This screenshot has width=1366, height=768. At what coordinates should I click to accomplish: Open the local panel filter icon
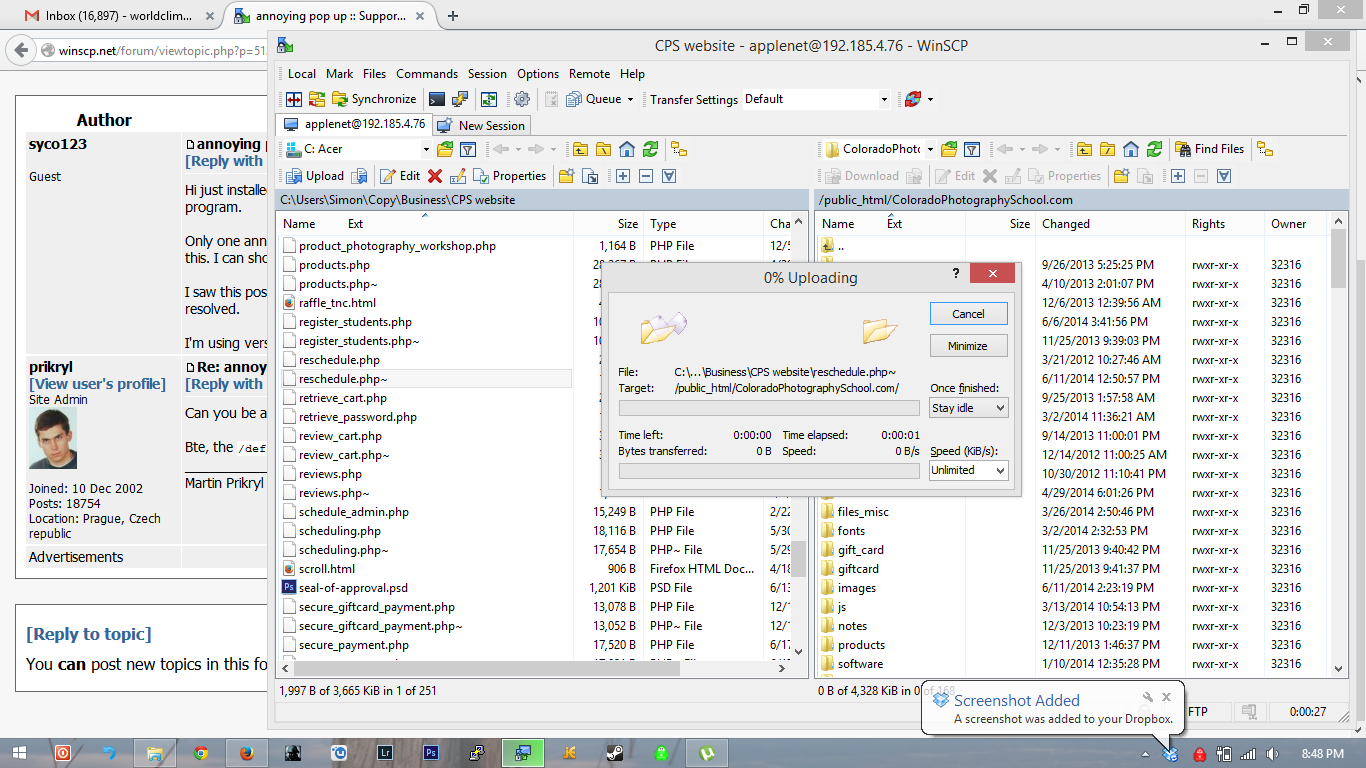coord(468,149)
